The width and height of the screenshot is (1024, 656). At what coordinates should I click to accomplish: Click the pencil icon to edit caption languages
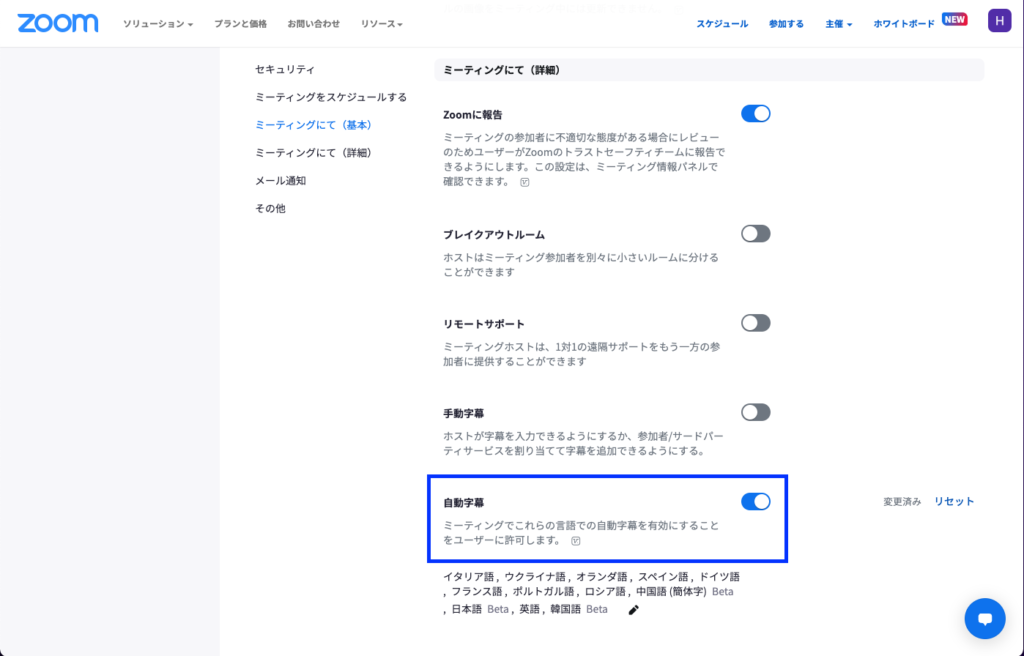tap(633, 610)
